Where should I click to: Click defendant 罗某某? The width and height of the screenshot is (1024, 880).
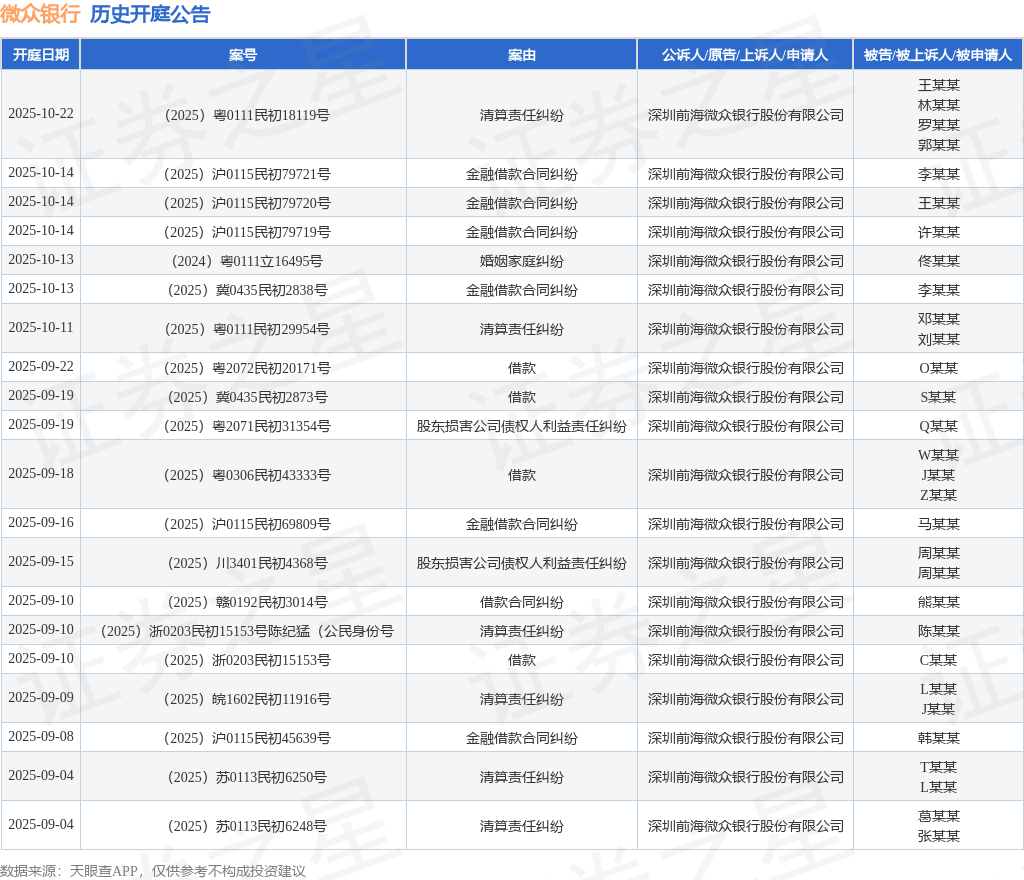(x=938, y=125)
